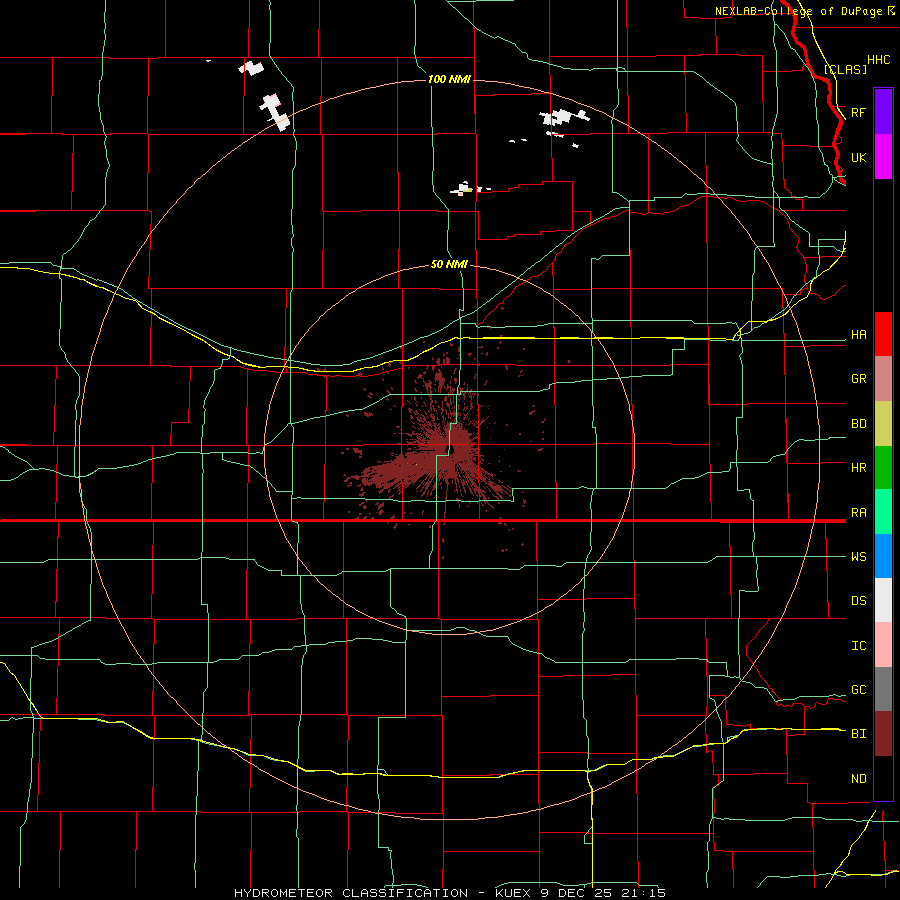Click the white DS legend swatch

[x=883, y=600]
